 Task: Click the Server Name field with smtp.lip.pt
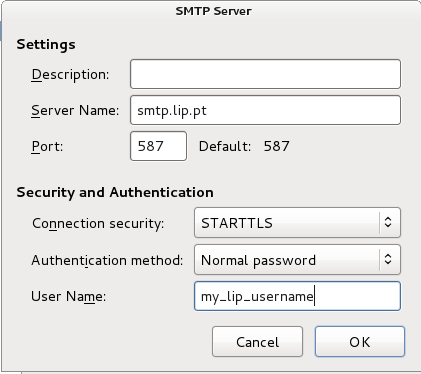click(265, 110)
